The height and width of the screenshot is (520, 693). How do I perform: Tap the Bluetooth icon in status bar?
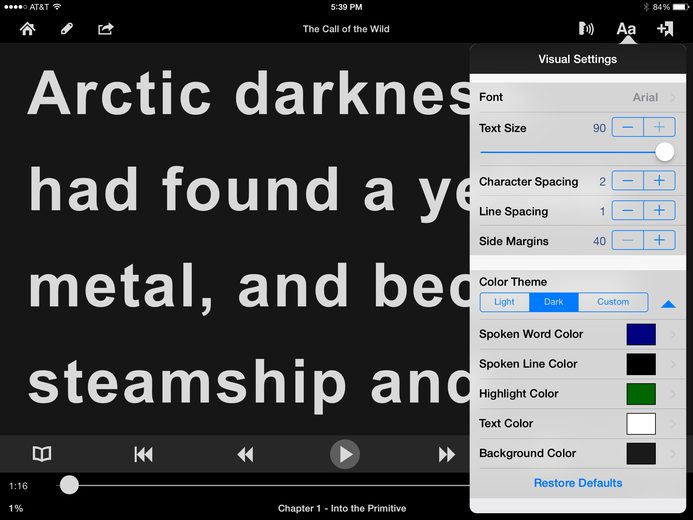pos(646,7)
